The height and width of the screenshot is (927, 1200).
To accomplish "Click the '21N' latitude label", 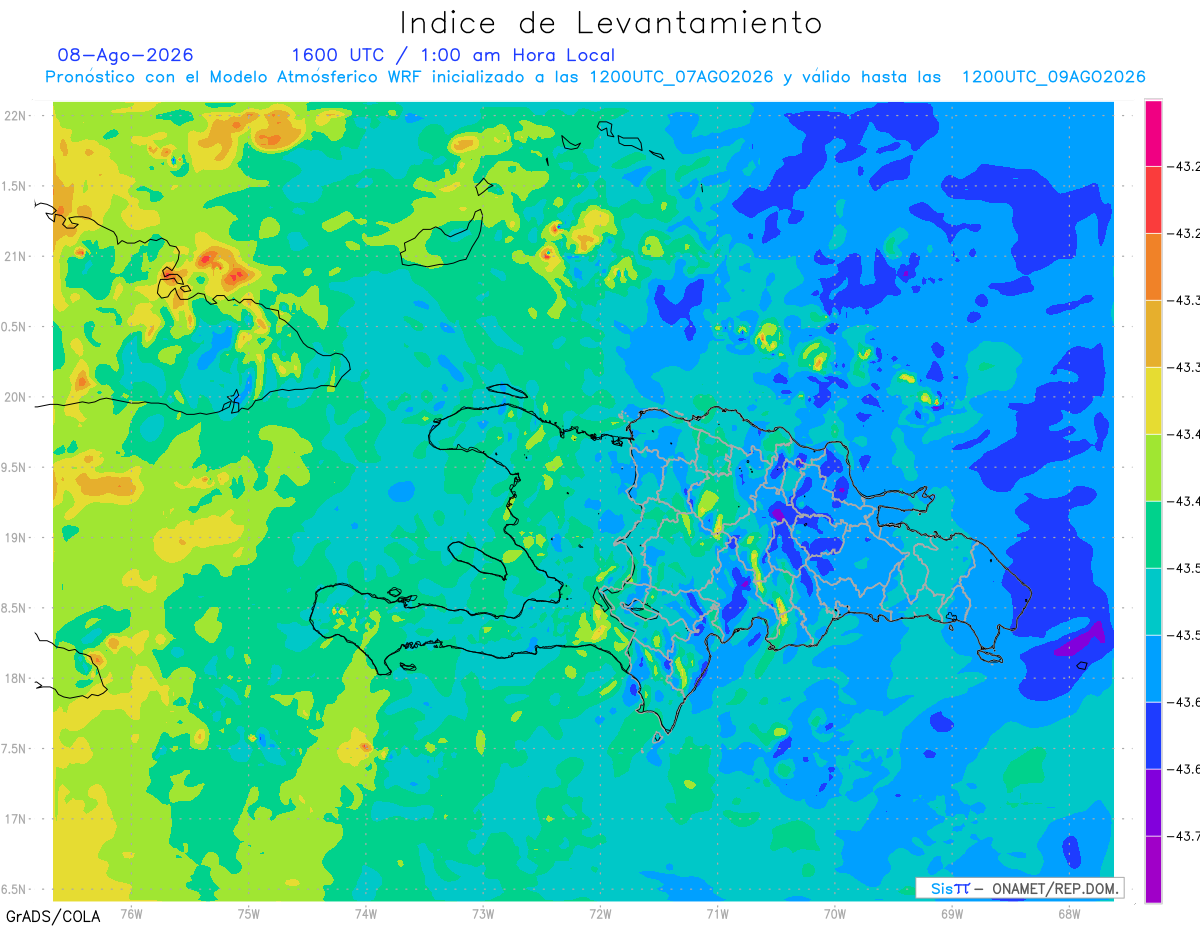I will click(15, 257).
